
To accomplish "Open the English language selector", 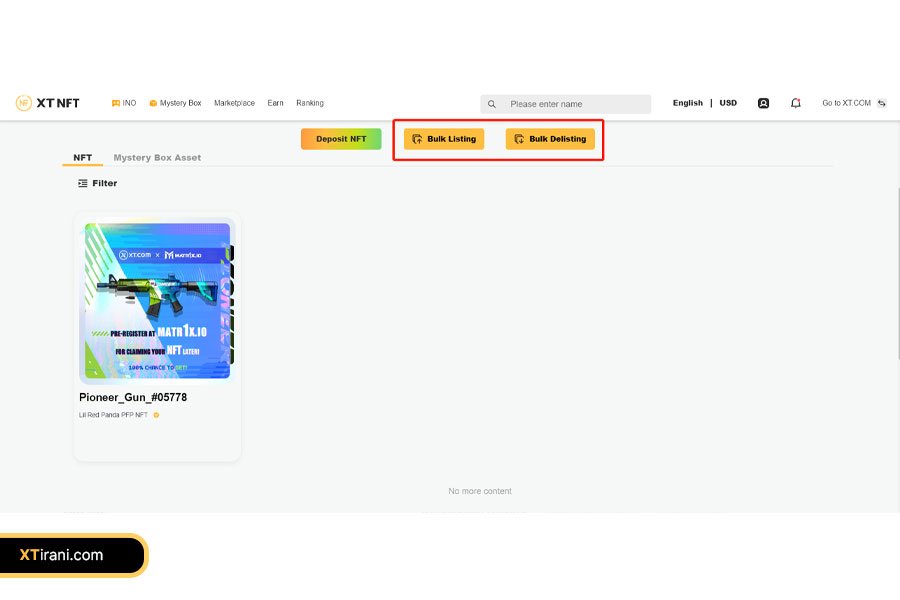I will click(x=688, y=103).
